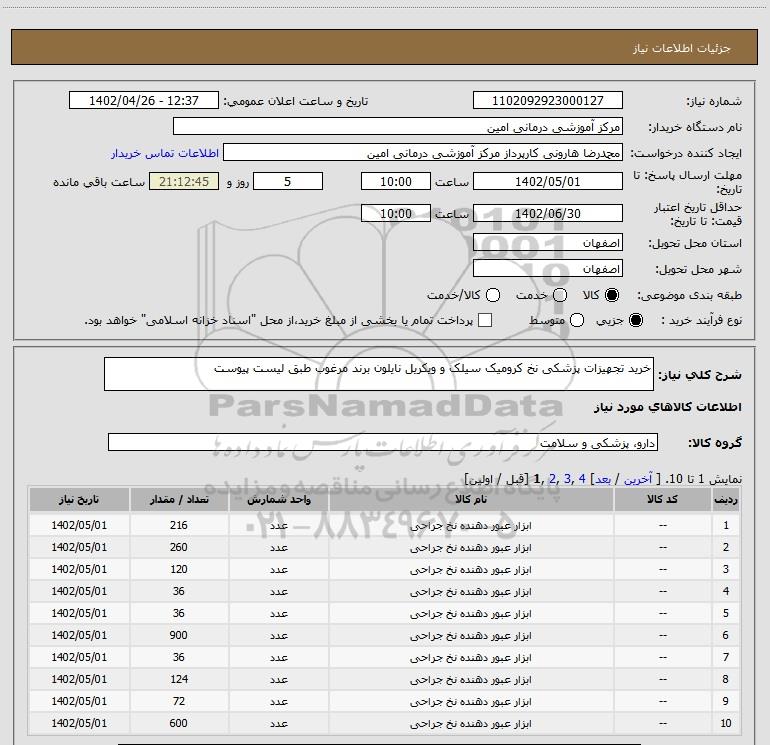The image size is (770, 745).
Task: Click the announcement date field 1402/04/26 - 12:37
Action: [144, 100]
